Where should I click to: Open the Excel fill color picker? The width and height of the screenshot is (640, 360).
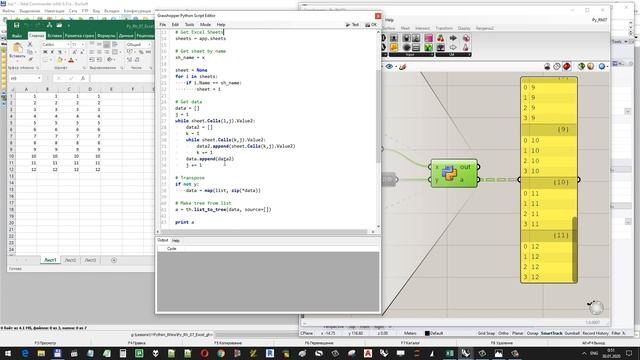[x=60, y=60]
